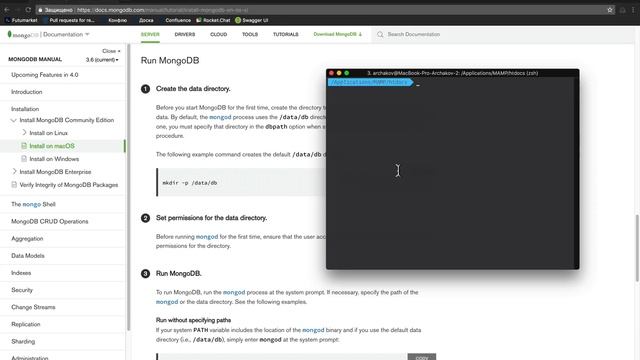Open MongoDB CRUD Operations entry
Viewport: 640px width, 360px height.
(49, 221)
